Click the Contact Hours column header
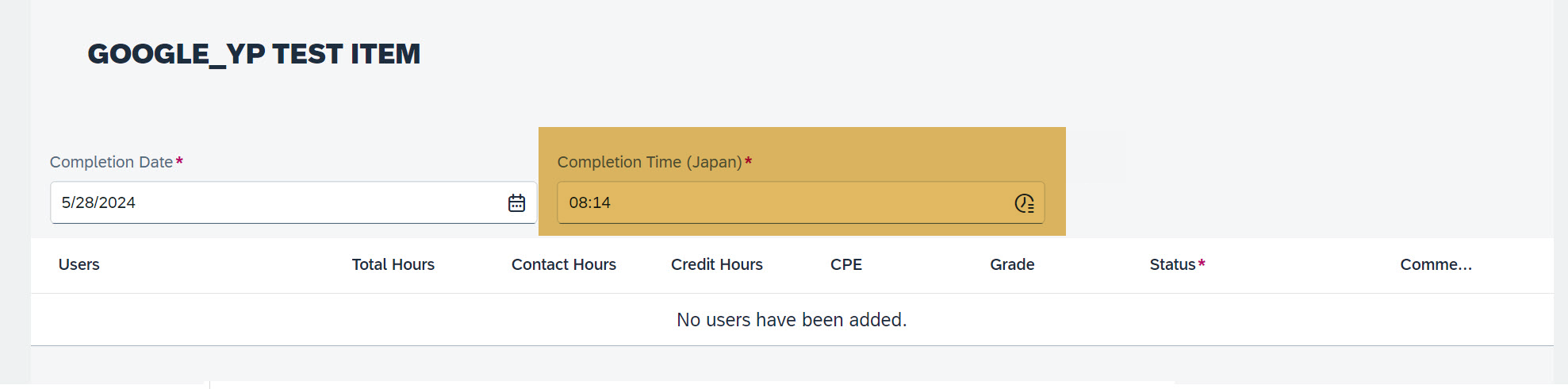 point(564,264)
